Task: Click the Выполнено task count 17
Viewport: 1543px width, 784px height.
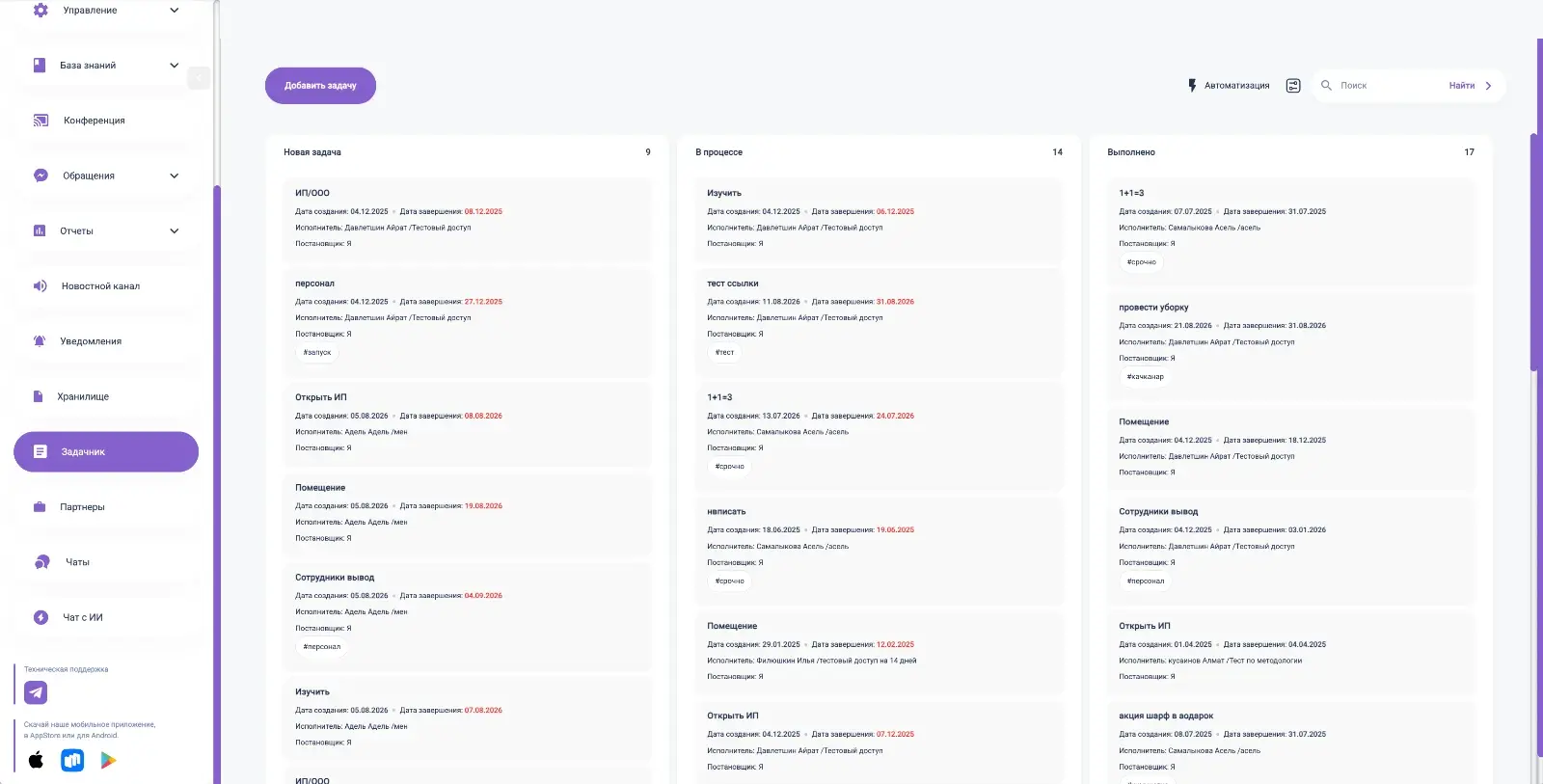Action: tap(1469, 152)
